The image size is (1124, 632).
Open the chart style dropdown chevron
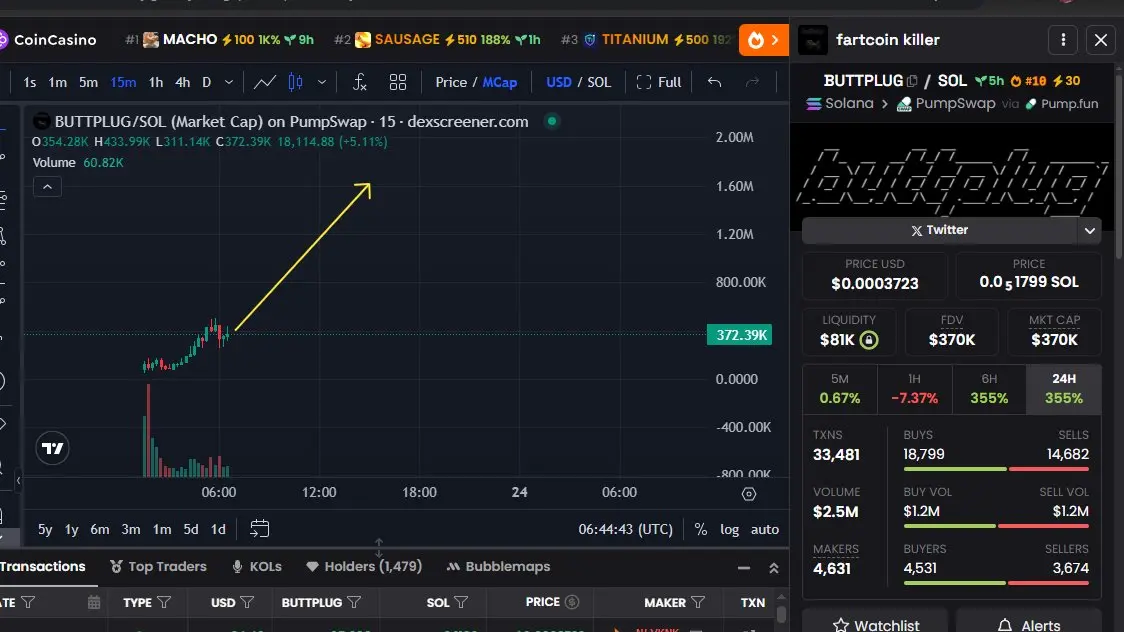[x=322, y=82]
